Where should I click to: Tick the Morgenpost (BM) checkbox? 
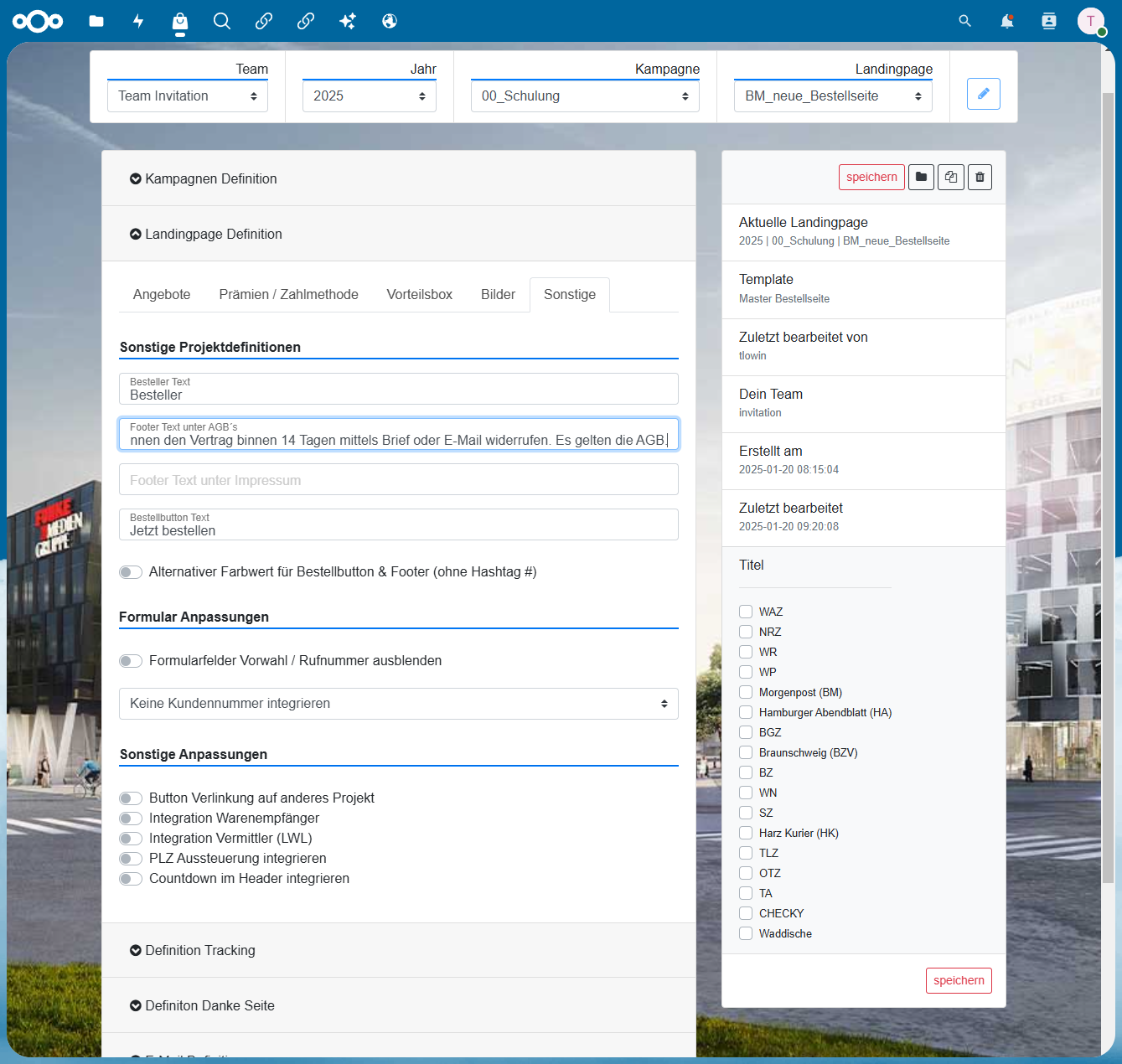746,692
